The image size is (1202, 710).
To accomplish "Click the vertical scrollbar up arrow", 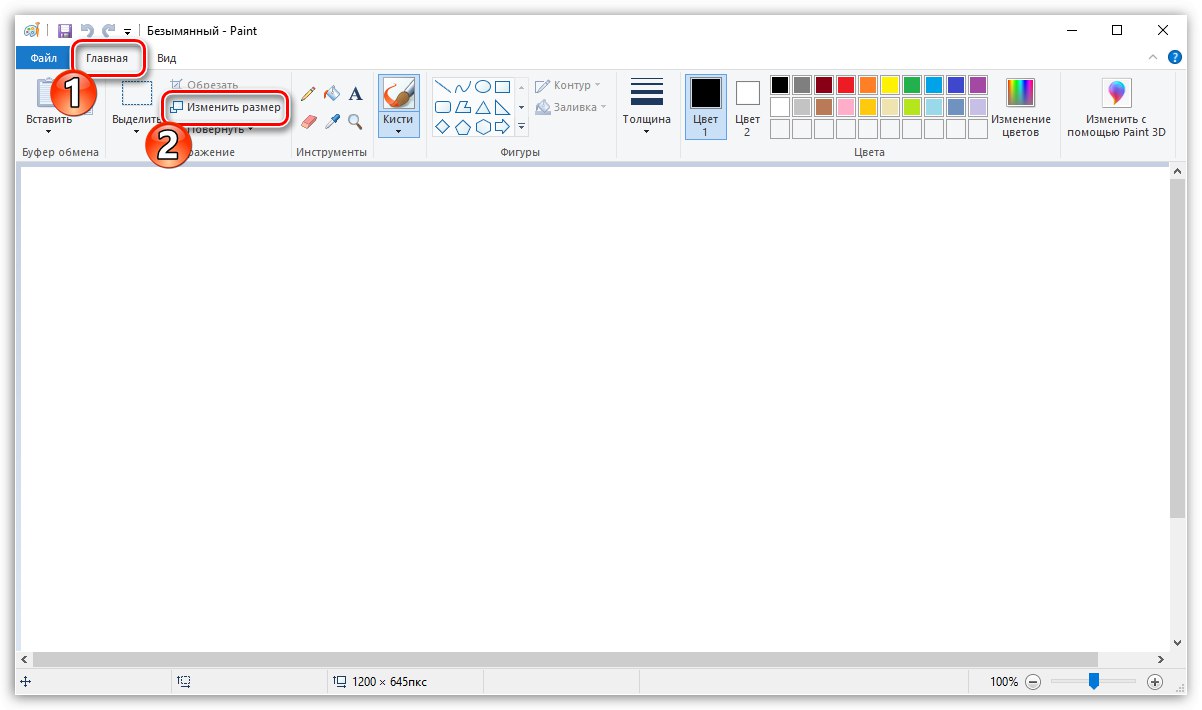I will coord(1177,173).
